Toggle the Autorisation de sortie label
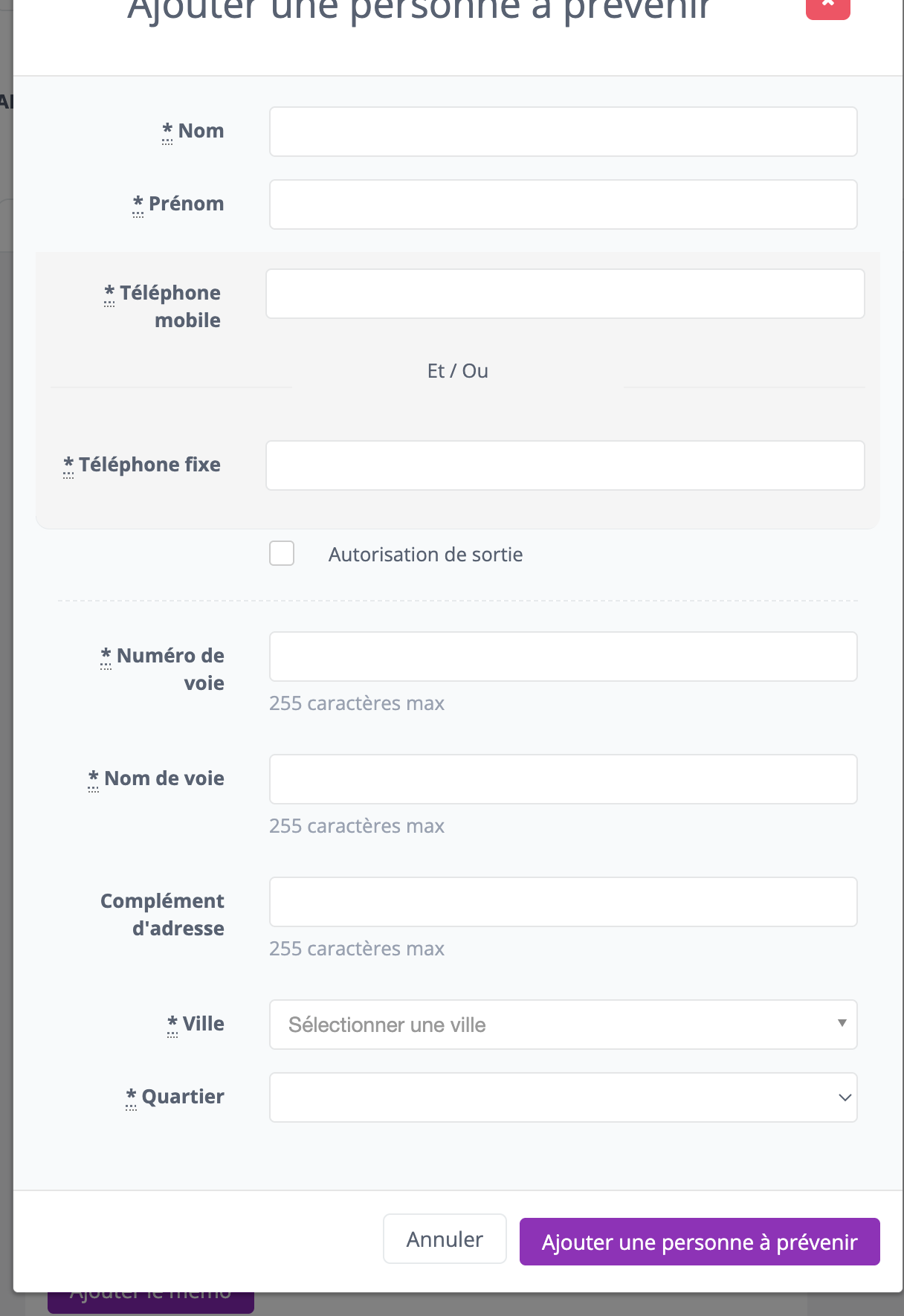 (x=425, y=555)
